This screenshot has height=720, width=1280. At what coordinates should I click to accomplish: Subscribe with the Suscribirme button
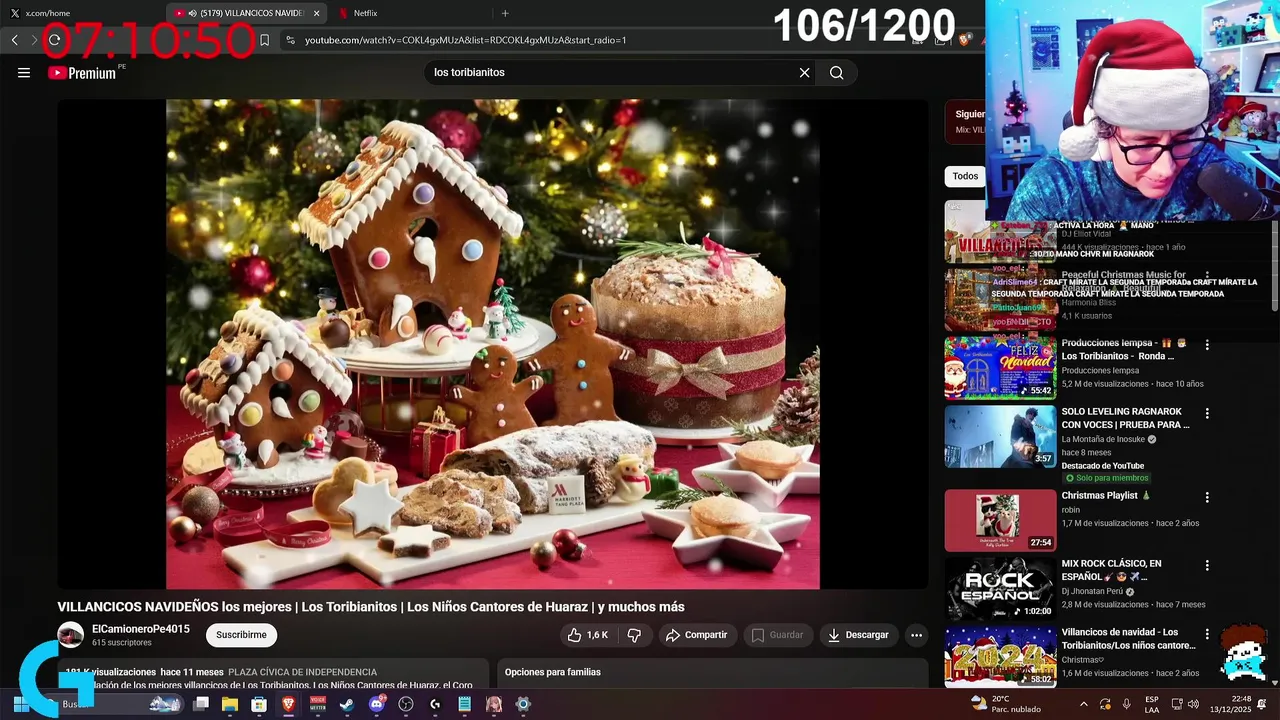pyautogui.click(x=241, y=635)
